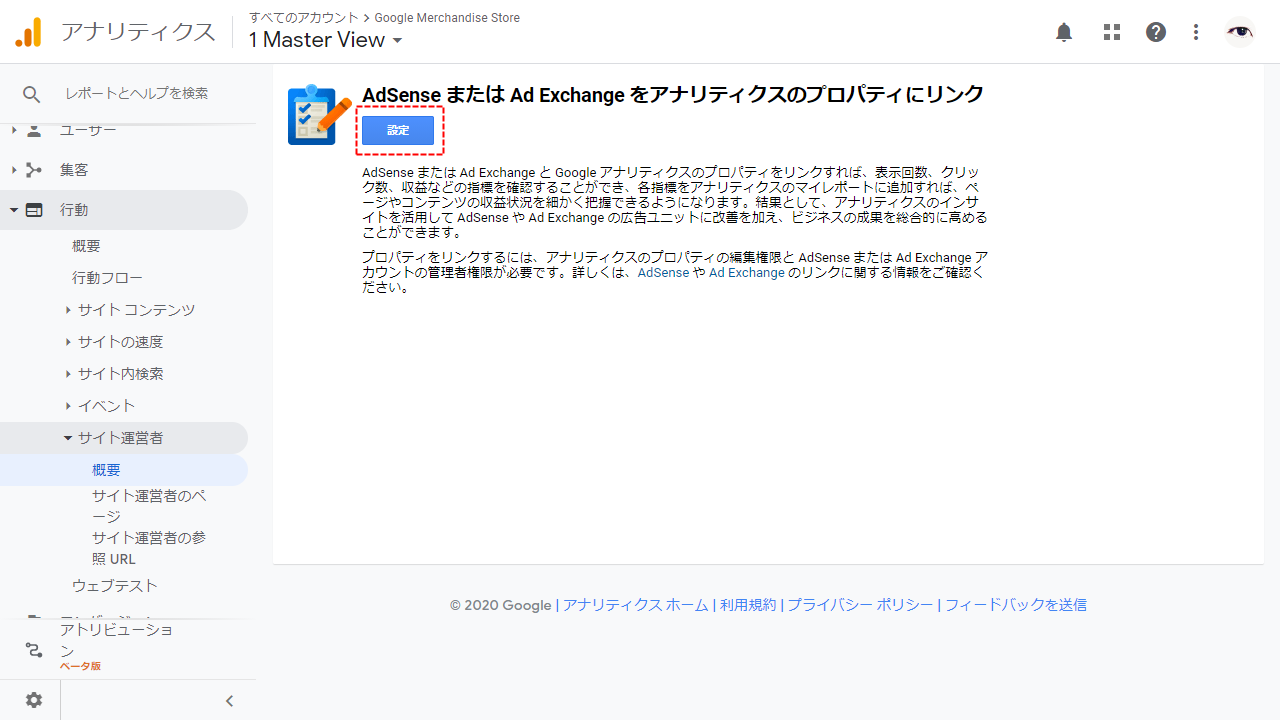Click the ユーザー person icon

(x=34, y=131)
